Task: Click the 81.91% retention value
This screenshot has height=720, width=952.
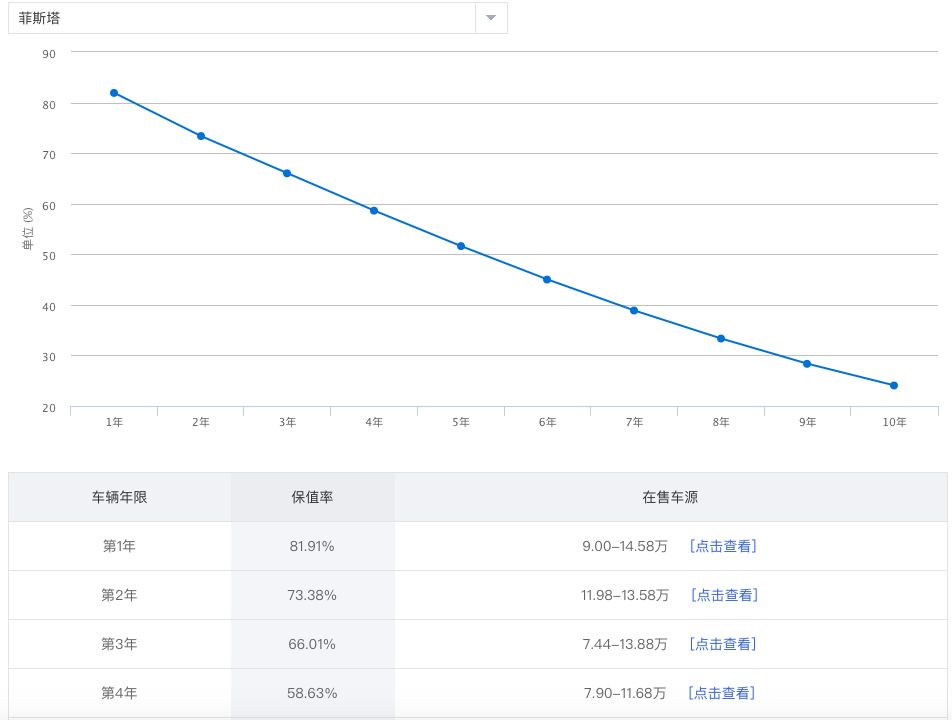Action: point(312,546)
